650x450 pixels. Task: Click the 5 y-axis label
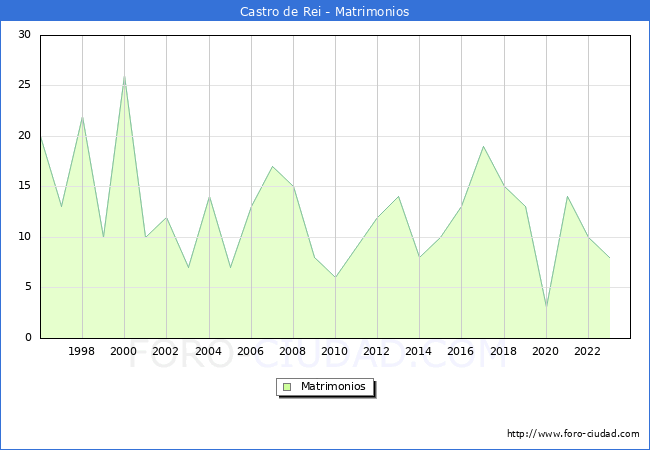click(28, 287)
